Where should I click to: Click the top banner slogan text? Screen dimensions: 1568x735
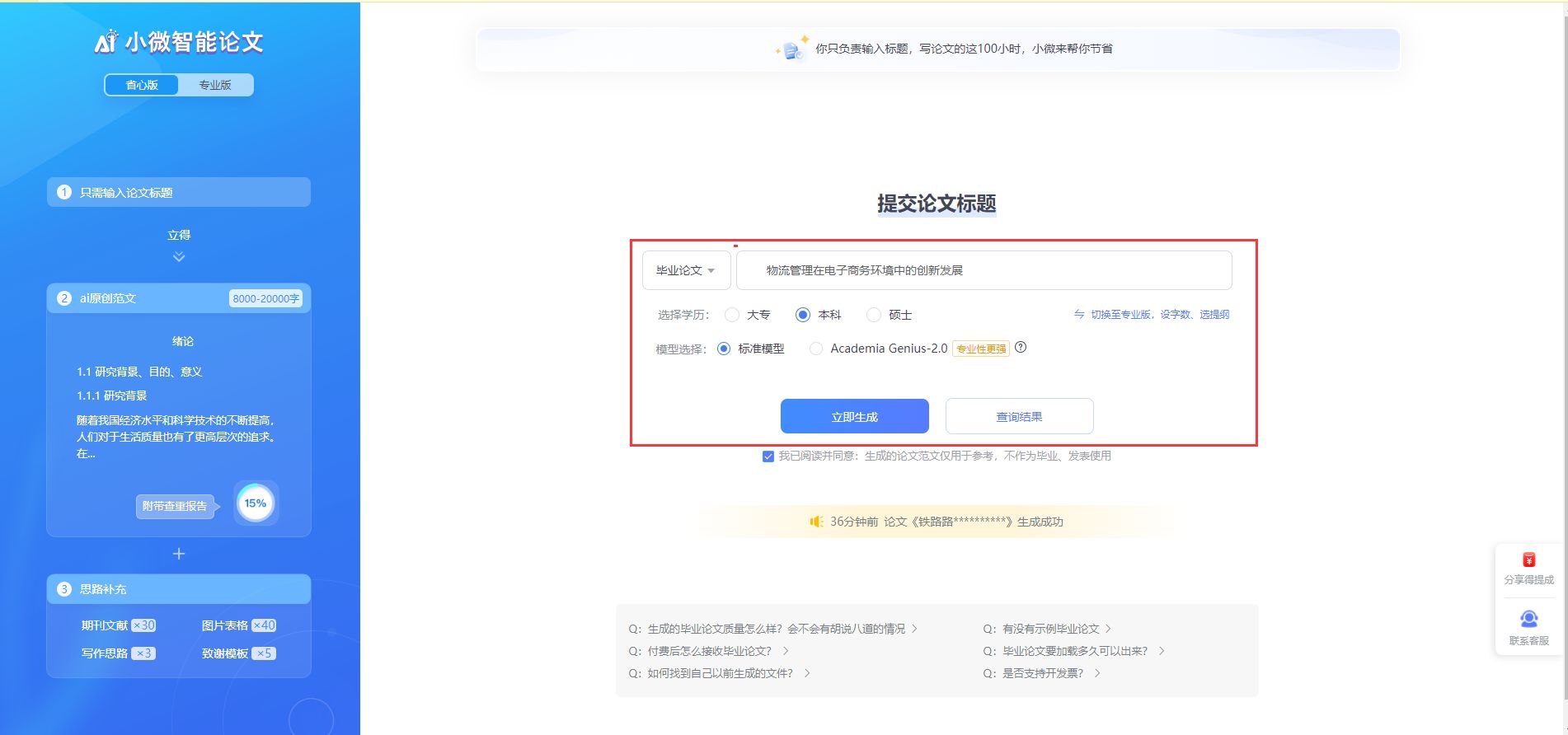(964, 49)
